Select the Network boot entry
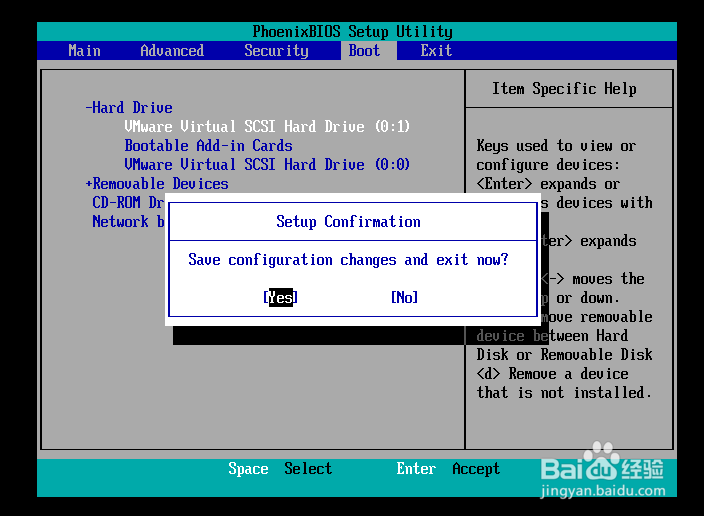 coord(128,221)
